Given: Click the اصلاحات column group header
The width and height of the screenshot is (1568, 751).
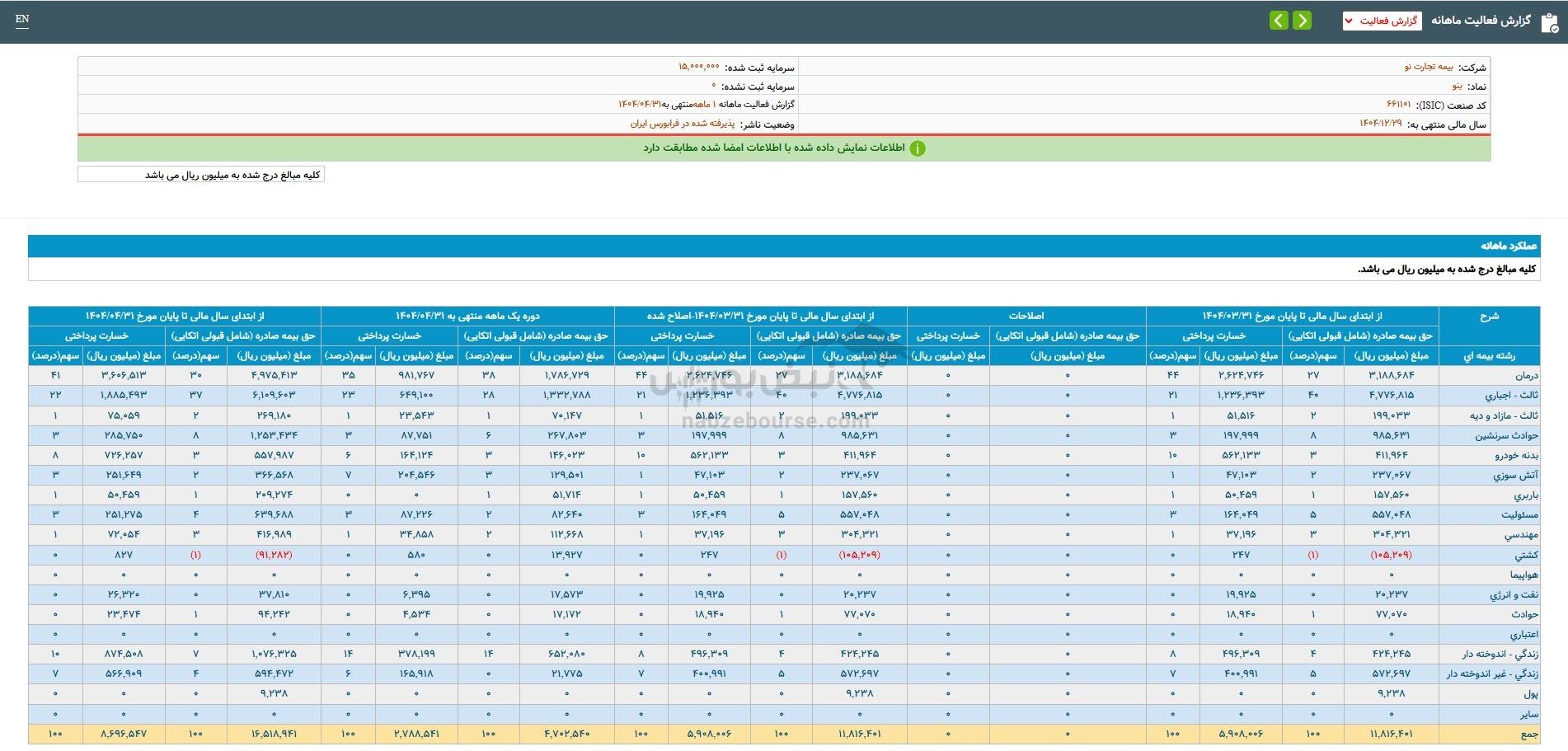Looking at the screenshot, I should (1026, 316).
